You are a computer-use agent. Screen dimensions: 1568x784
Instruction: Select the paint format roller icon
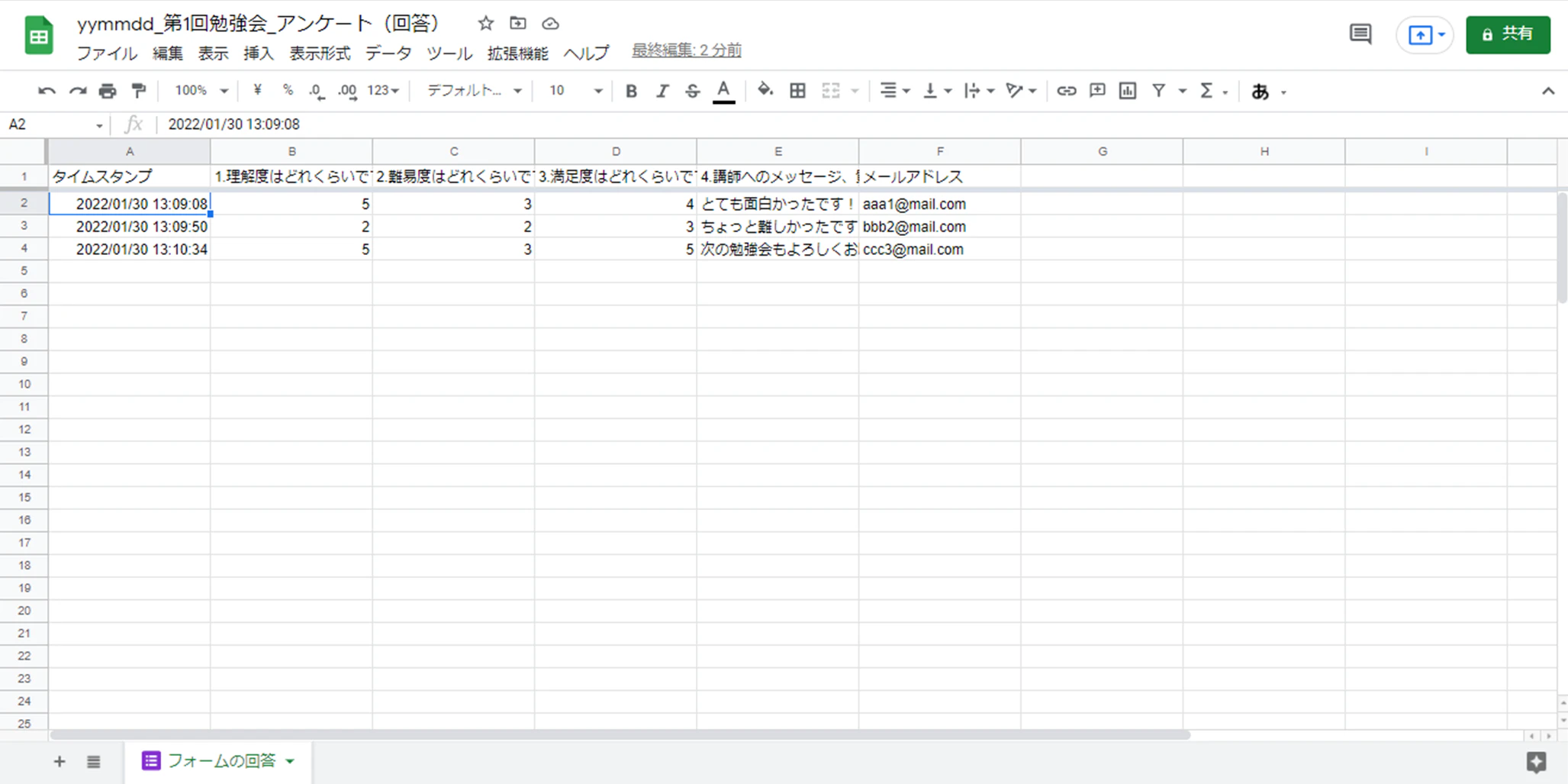click(138, 91)
